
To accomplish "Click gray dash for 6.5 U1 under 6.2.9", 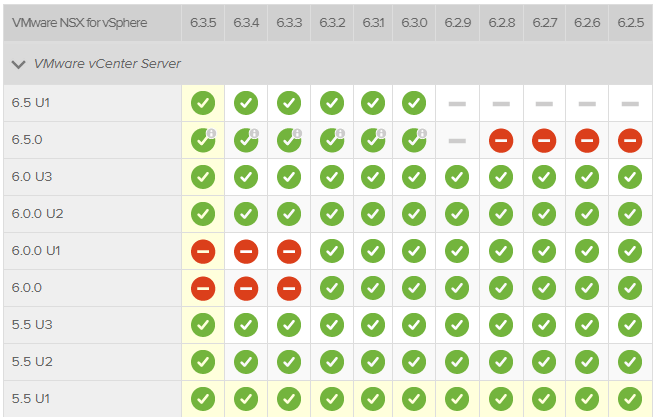I will (457, 103).
